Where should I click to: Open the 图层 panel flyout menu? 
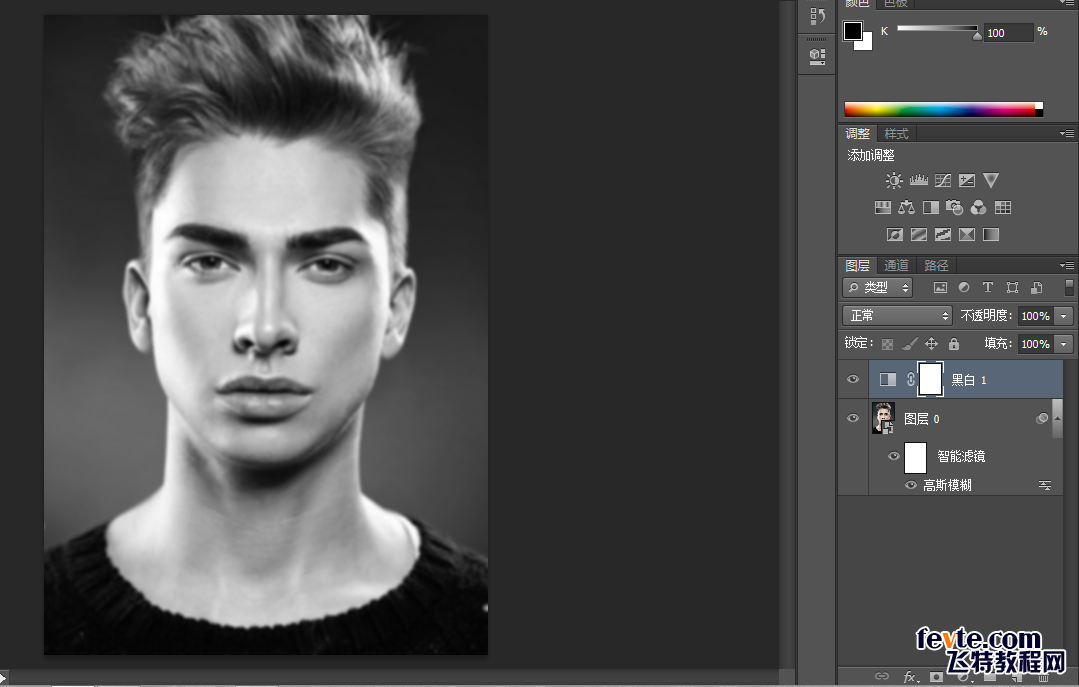[1067, 265]
